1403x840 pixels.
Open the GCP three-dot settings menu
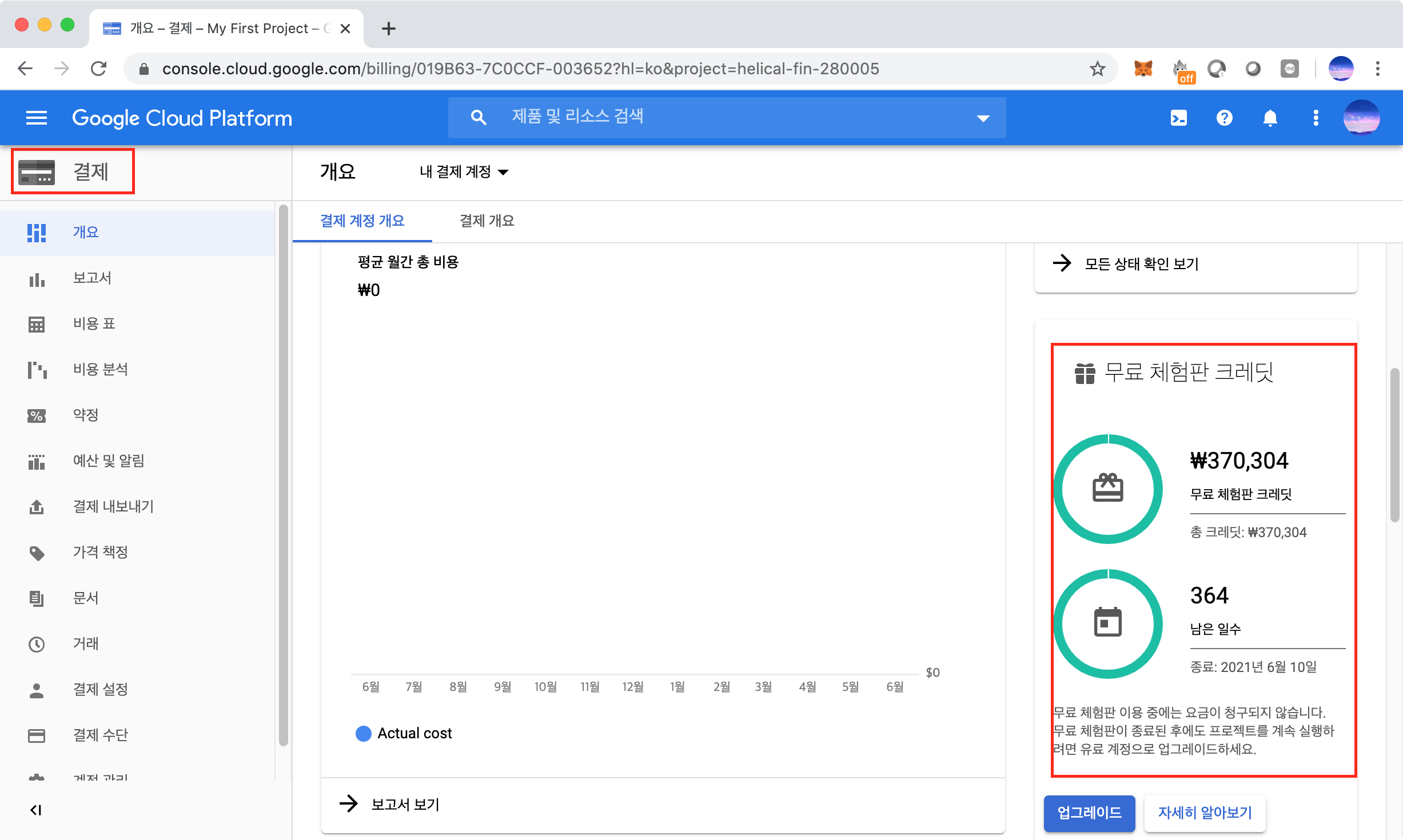[x=1316, y=118]
